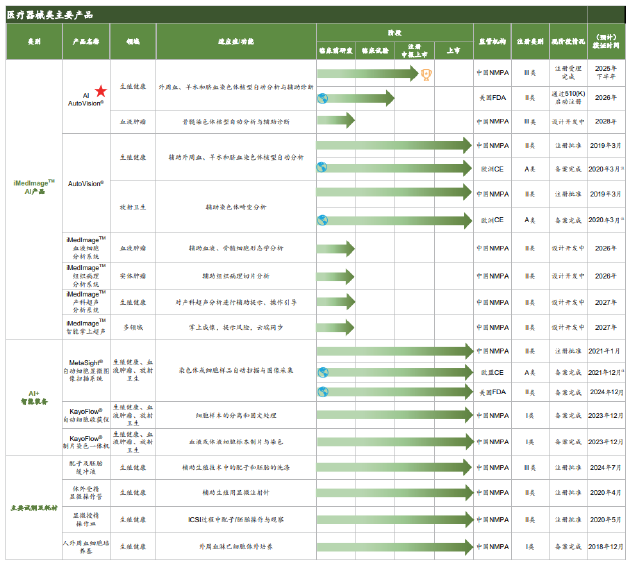The image size is (630, 563).
Task: Click the 2025年下半年 date cell
Action: (606, 73)
